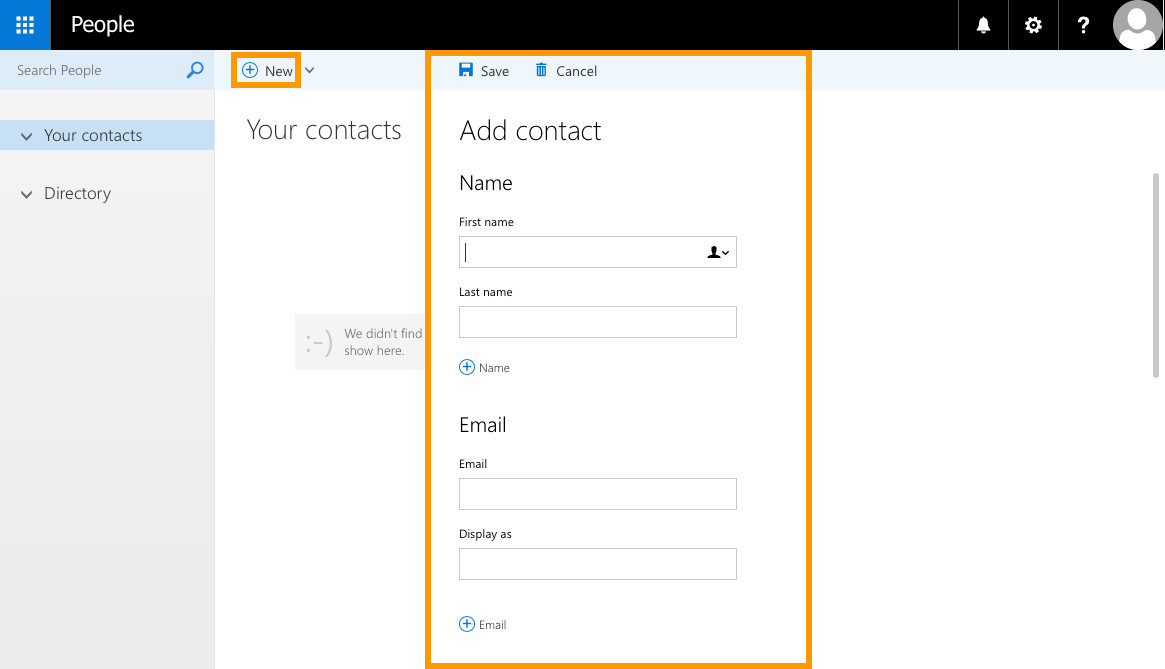
Task: Click the plus icon to add Email field
Action: [467, 624]
